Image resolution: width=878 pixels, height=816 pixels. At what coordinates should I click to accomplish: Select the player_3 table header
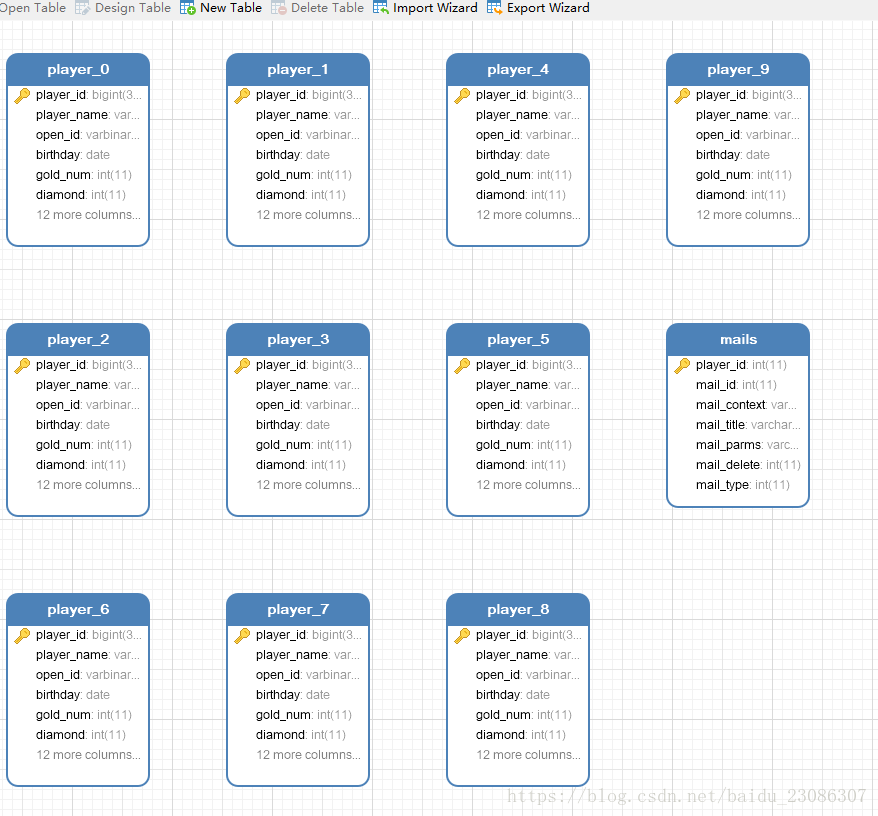coord(298,339)
